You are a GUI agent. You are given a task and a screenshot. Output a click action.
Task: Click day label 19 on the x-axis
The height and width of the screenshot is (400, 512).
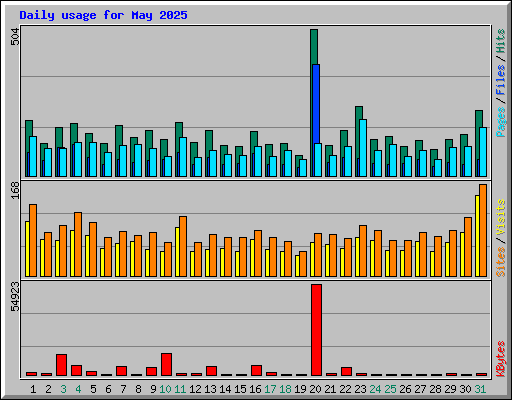coord(300,389)
